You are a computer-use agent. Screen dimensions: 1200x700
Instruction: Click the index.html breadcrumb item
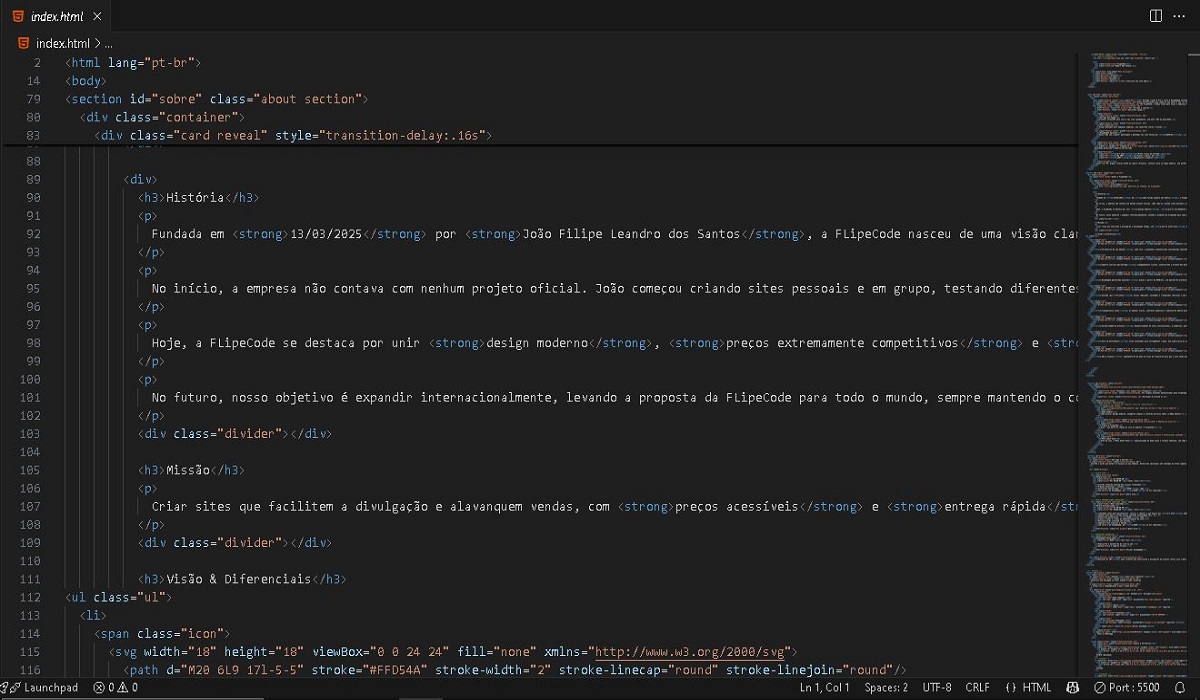tap(54, 43)
